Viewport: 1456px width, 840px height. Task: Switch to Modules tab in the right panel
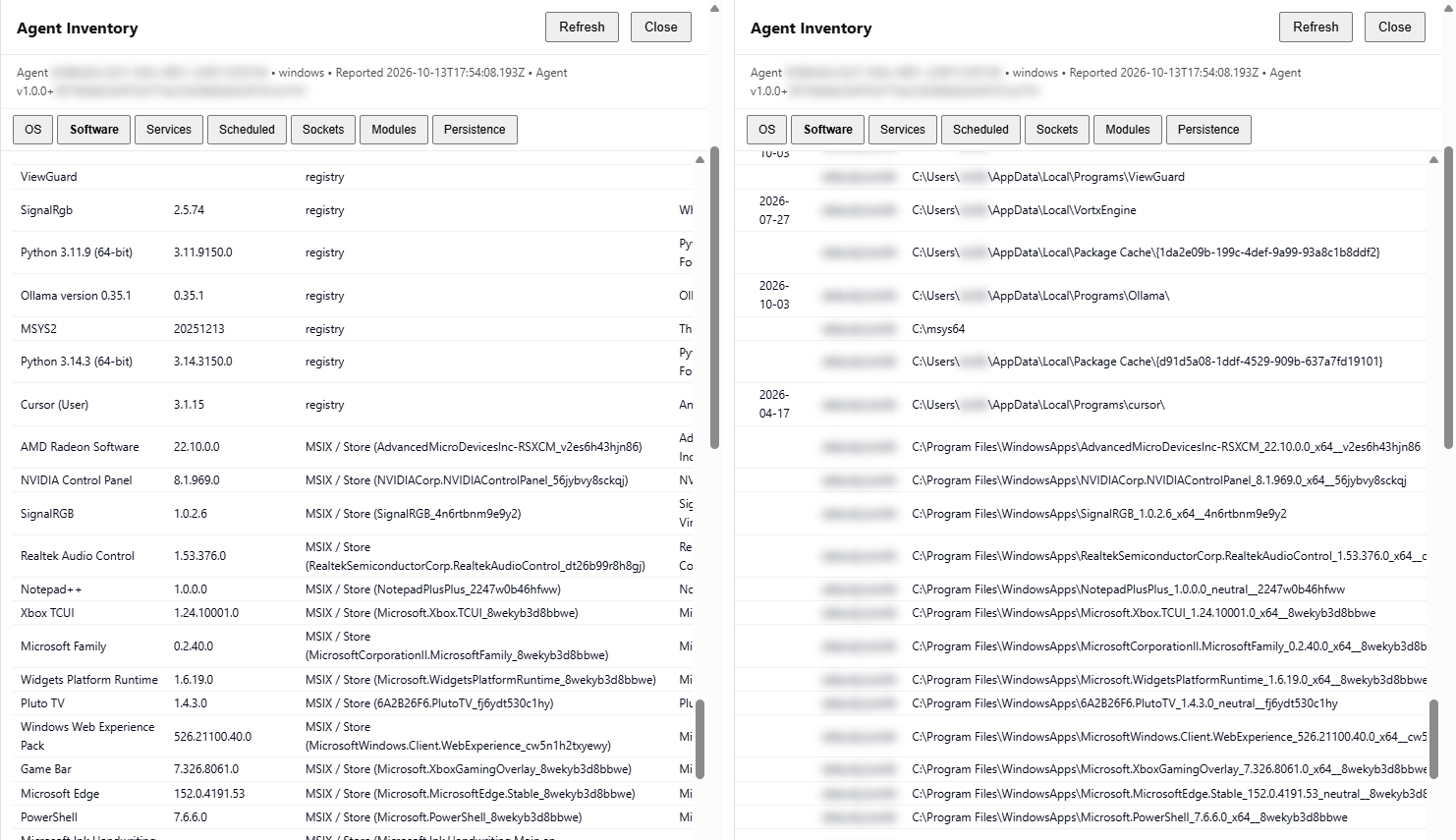tap(1128, 130)
